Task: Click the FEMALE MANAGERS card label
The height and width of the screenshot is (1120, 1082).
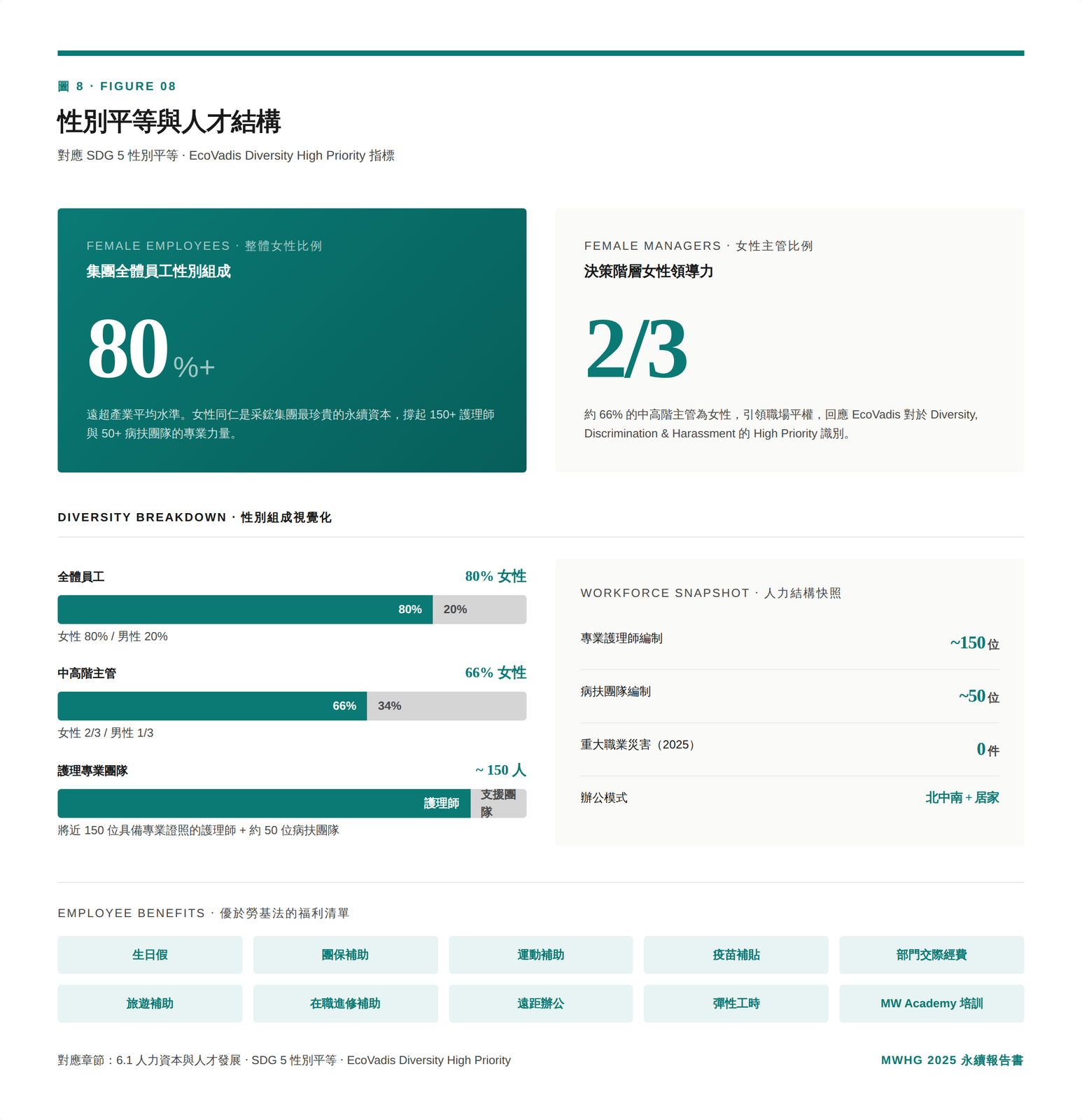Action: coord(698,246)
